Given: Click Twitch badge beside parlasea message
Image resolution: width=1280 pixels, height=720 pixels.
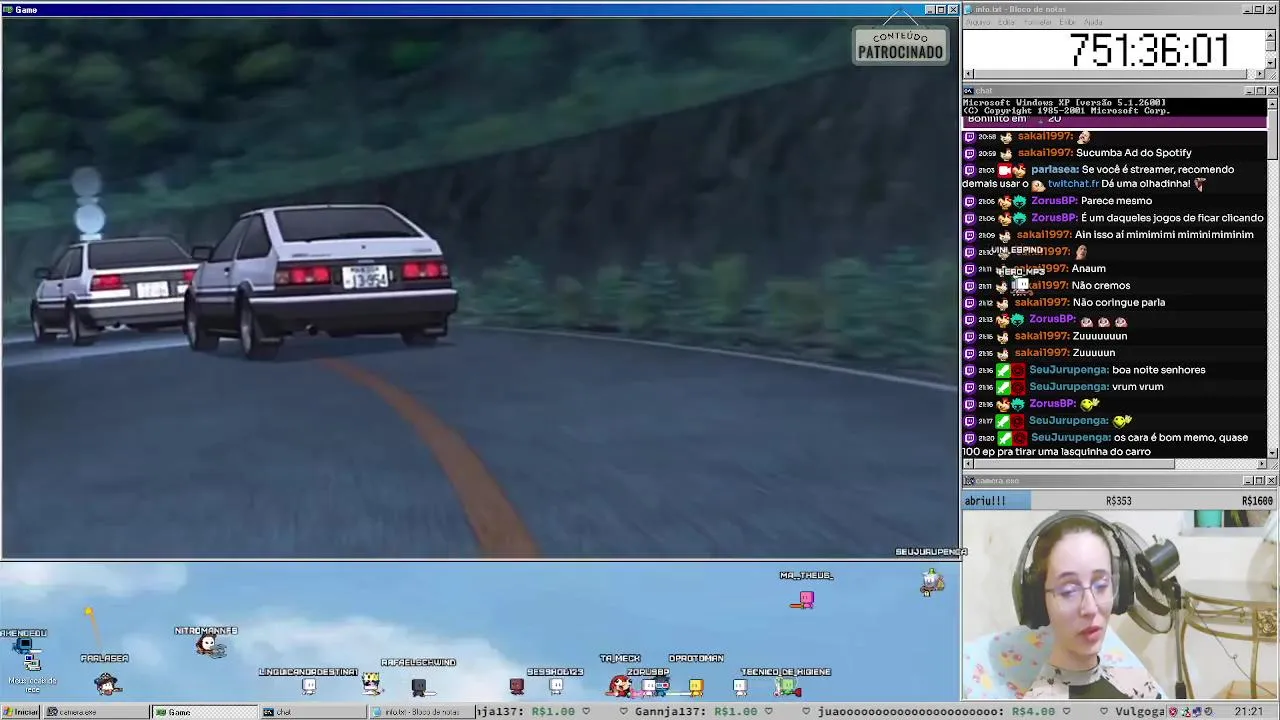Looking at the screenshot, I should coord(969,170).
